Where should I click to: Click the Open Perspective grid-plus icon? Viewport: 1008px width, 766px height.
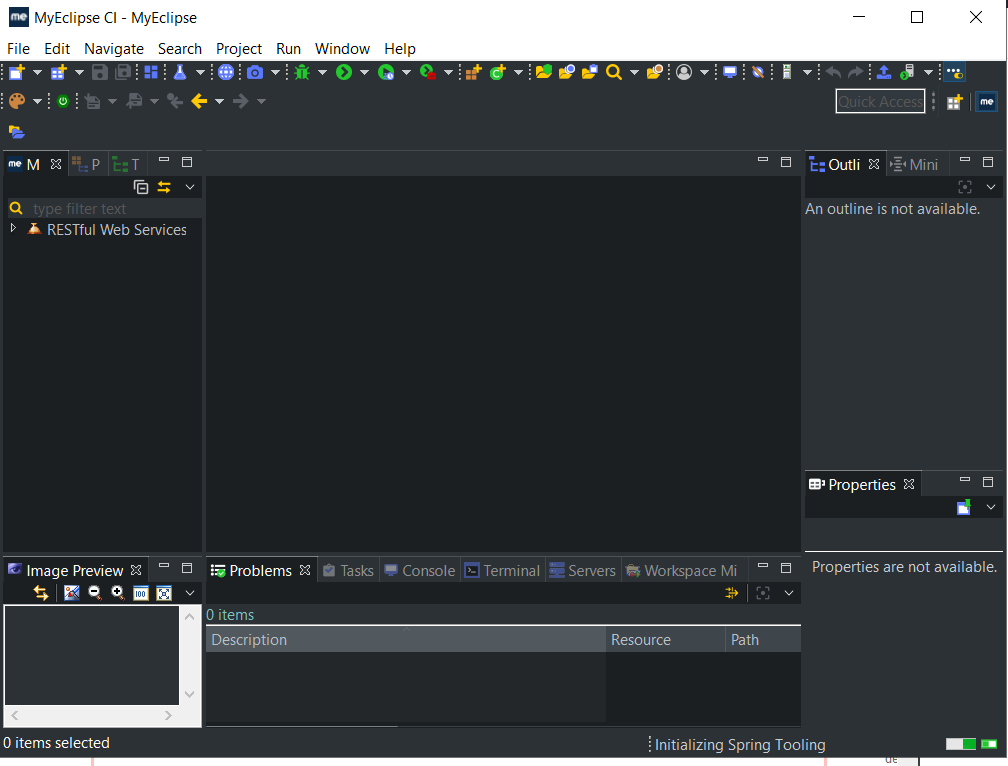point(954,102)
